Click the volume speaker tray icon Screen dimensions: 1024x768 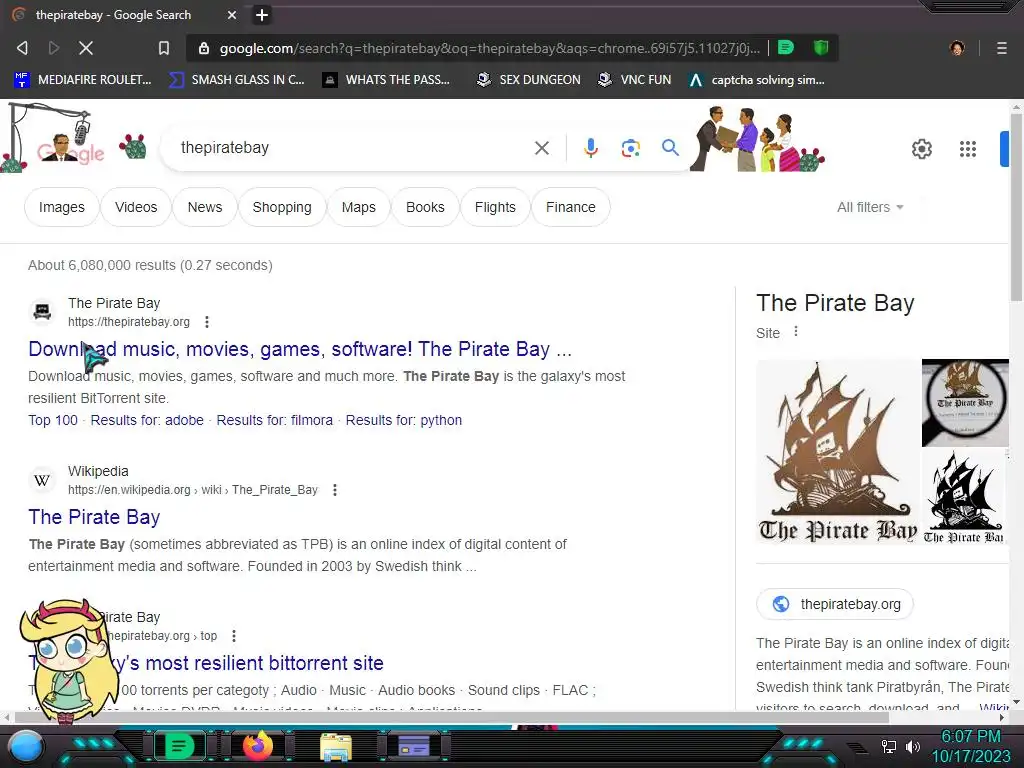(912, 746)
